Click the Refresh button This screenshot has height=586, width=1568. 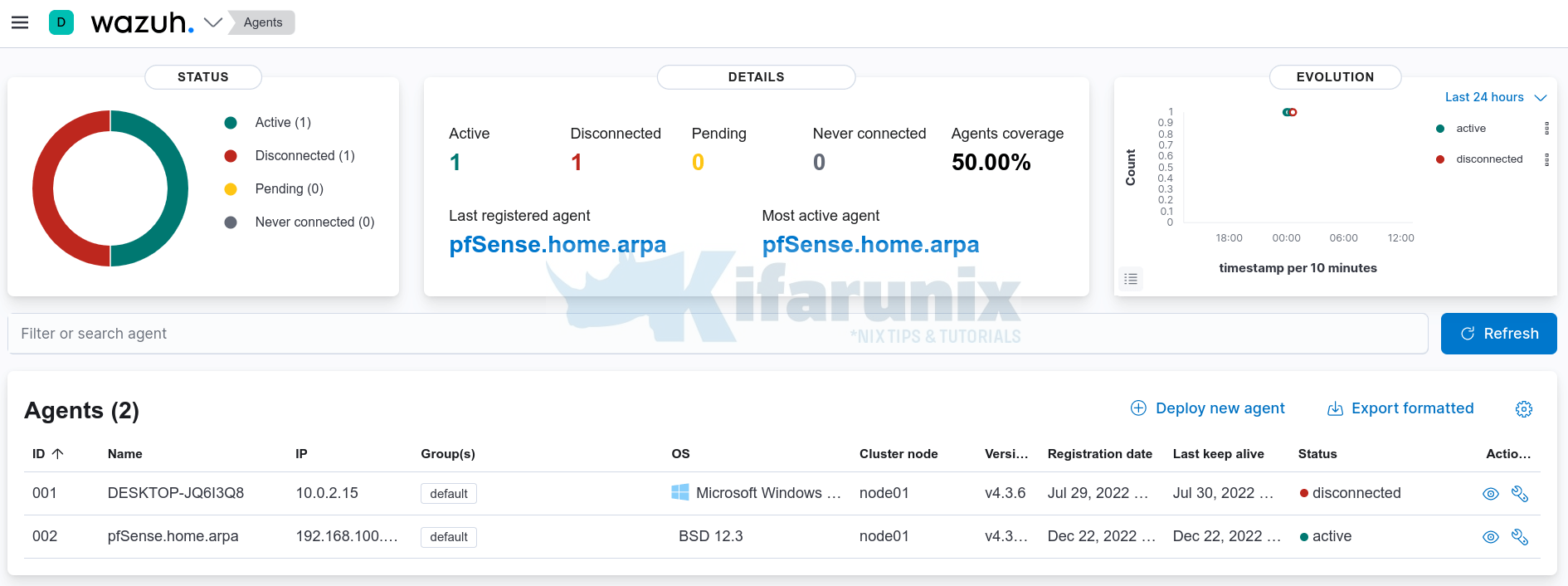click(1498, 334)
